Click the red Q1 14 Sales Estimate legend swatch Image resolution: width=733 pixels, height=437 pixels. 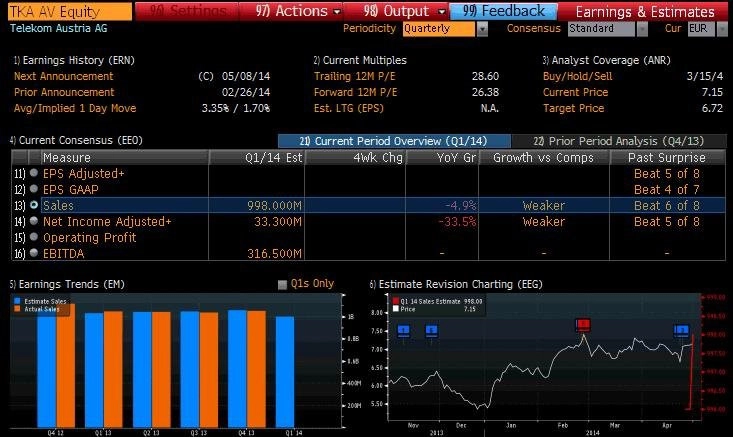click(x=396, y=301)
